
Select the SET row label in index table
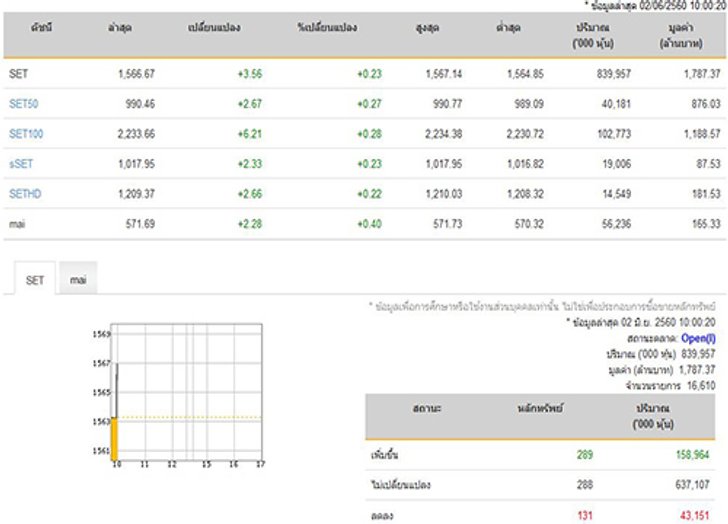[18, 73]
